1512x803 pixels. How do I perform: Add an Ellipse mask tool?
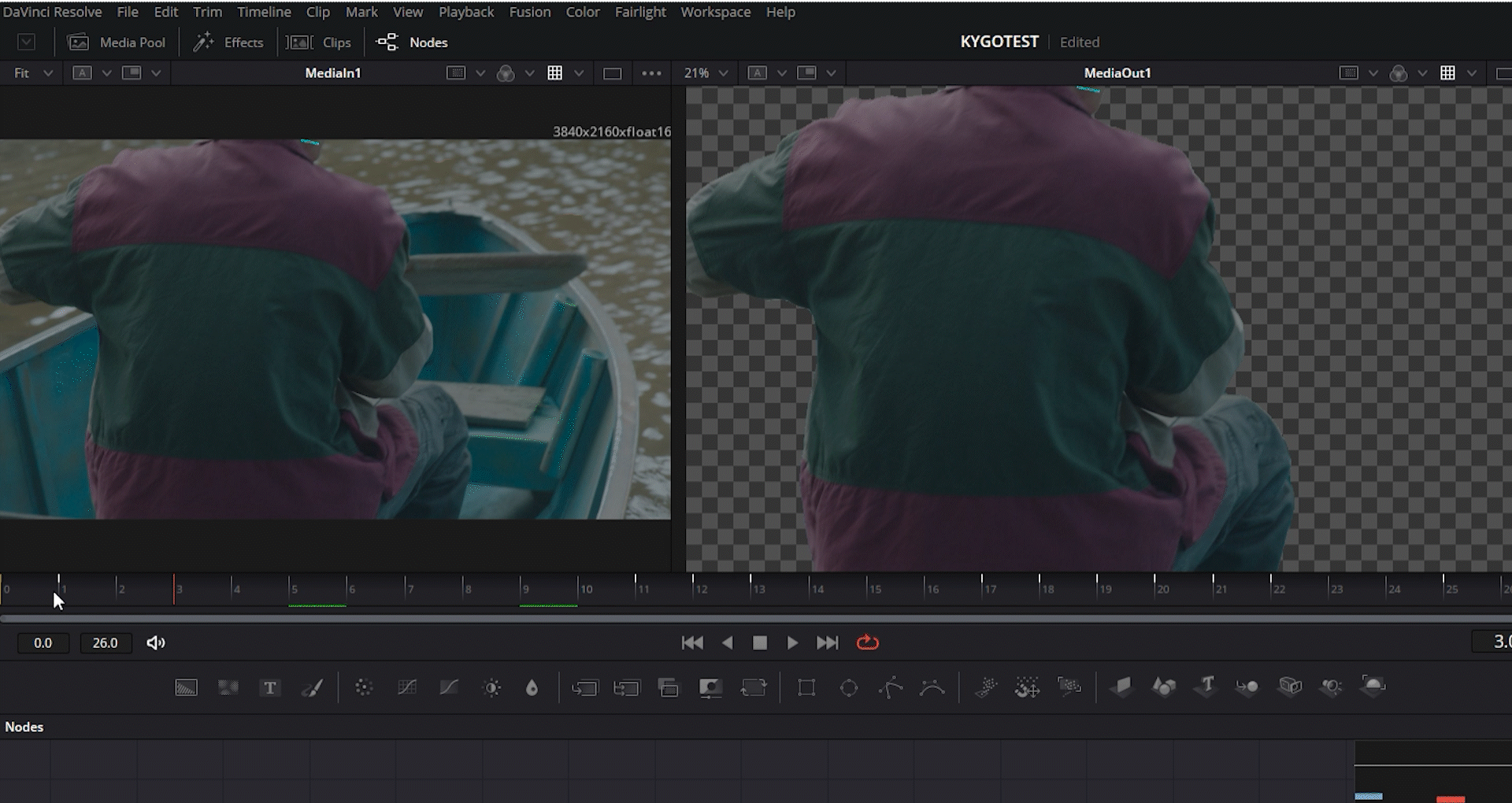pos(849,688)
